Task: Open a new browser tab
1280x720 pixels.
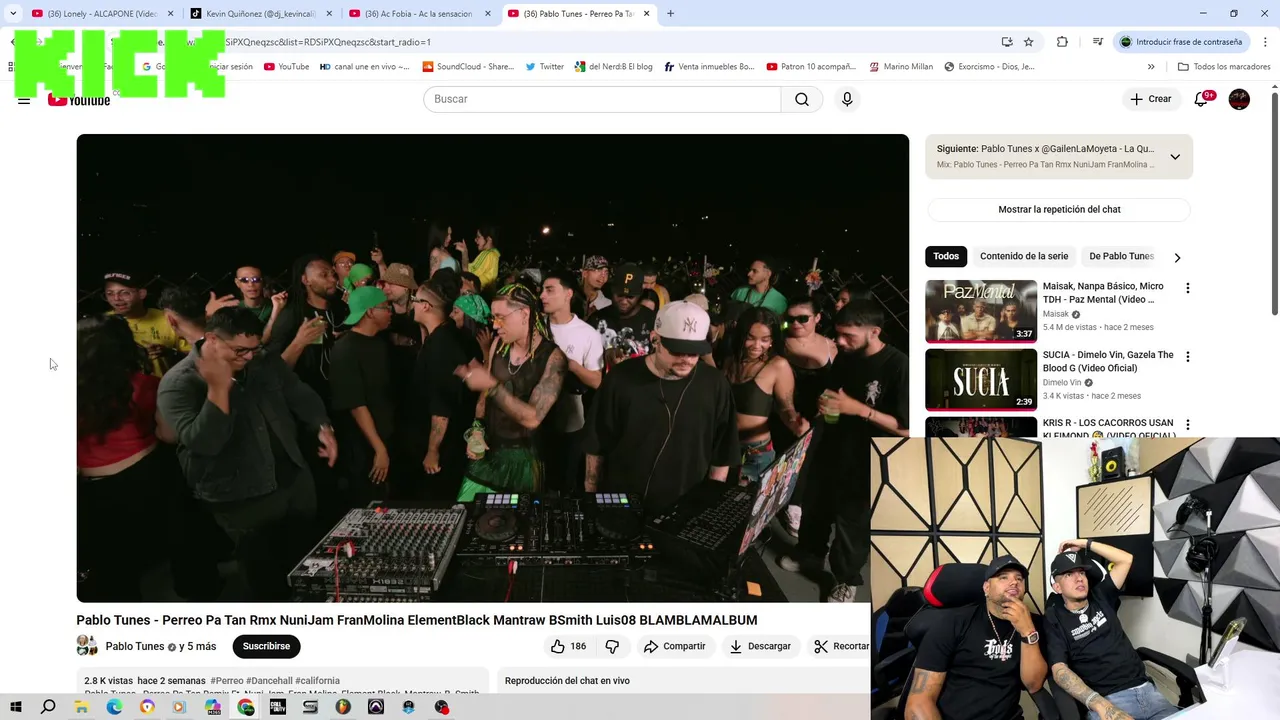Action: tap(670, 14)
